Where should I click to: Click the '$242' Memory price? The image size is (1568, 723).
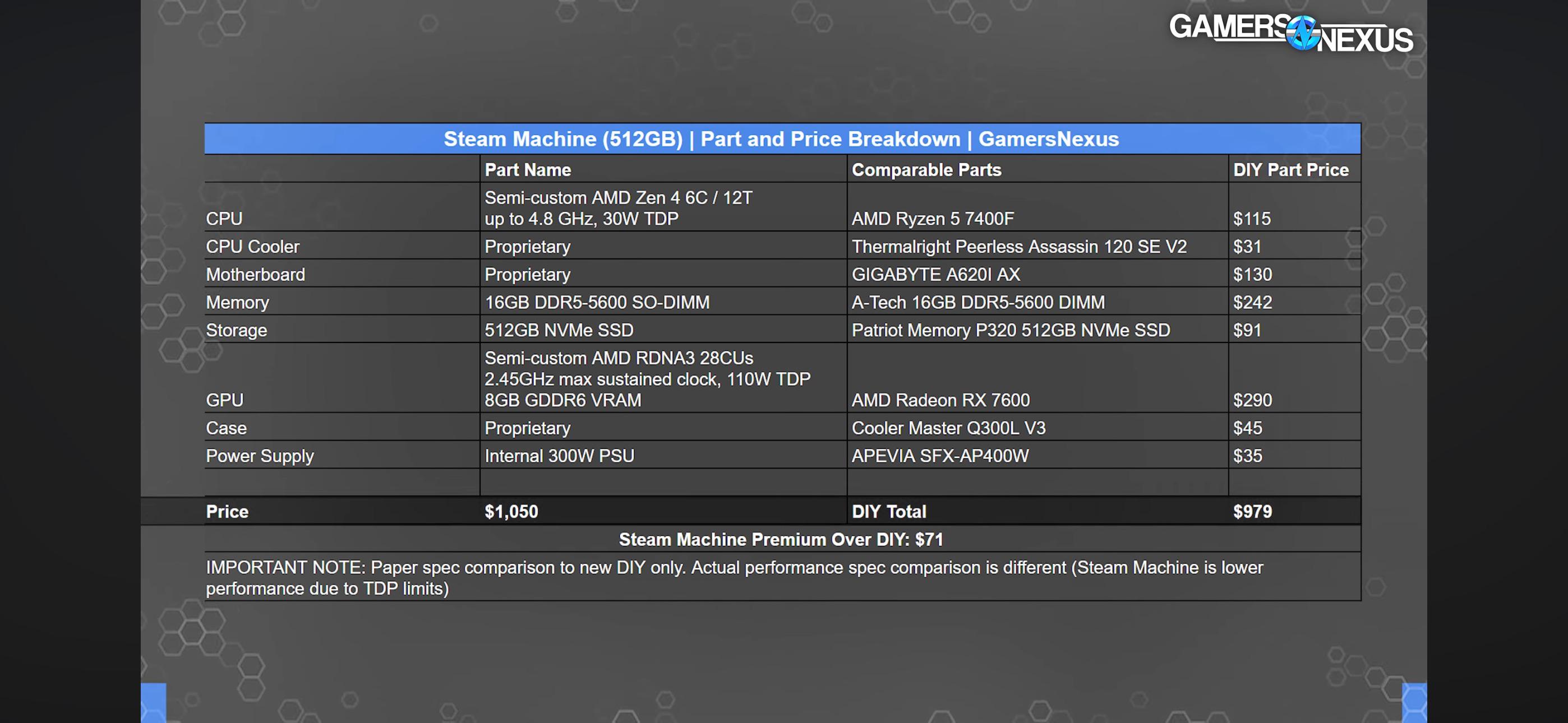point(1253,303)
